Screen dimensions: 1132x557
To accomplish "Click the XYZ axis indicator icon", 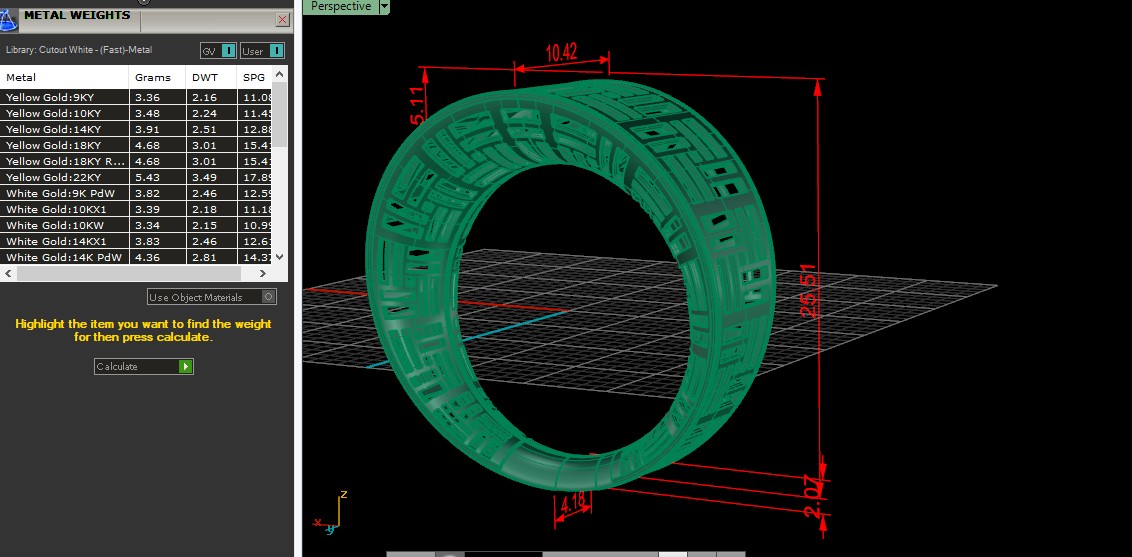I will (x=333, y=510).
